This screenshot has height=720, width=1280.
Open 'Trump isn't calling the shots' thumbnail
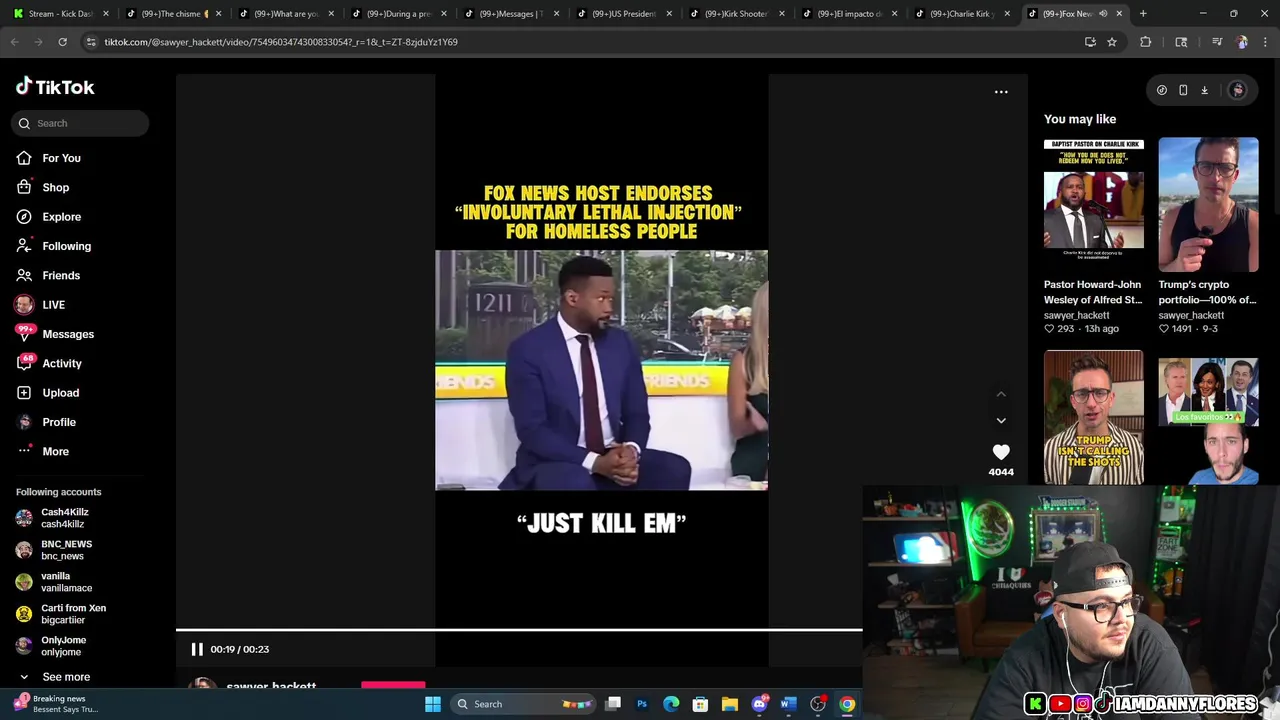pos(1094,417)
